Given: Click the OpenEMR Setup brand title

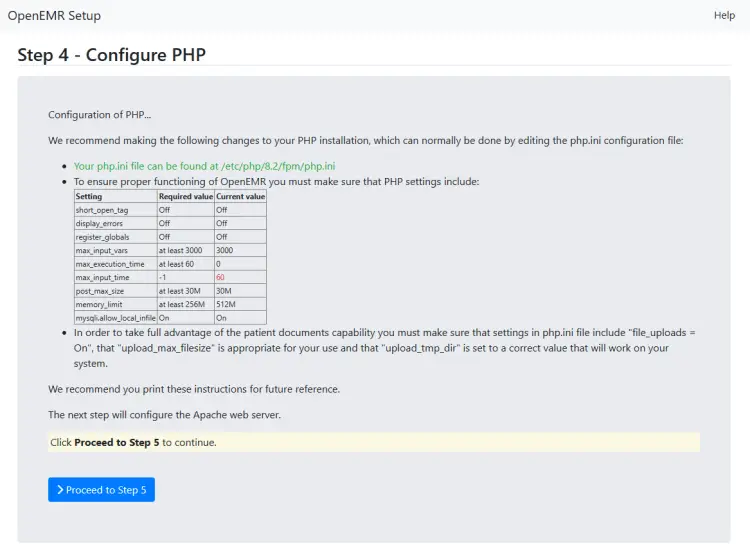Looking at the screenshot, I should 54,16.
